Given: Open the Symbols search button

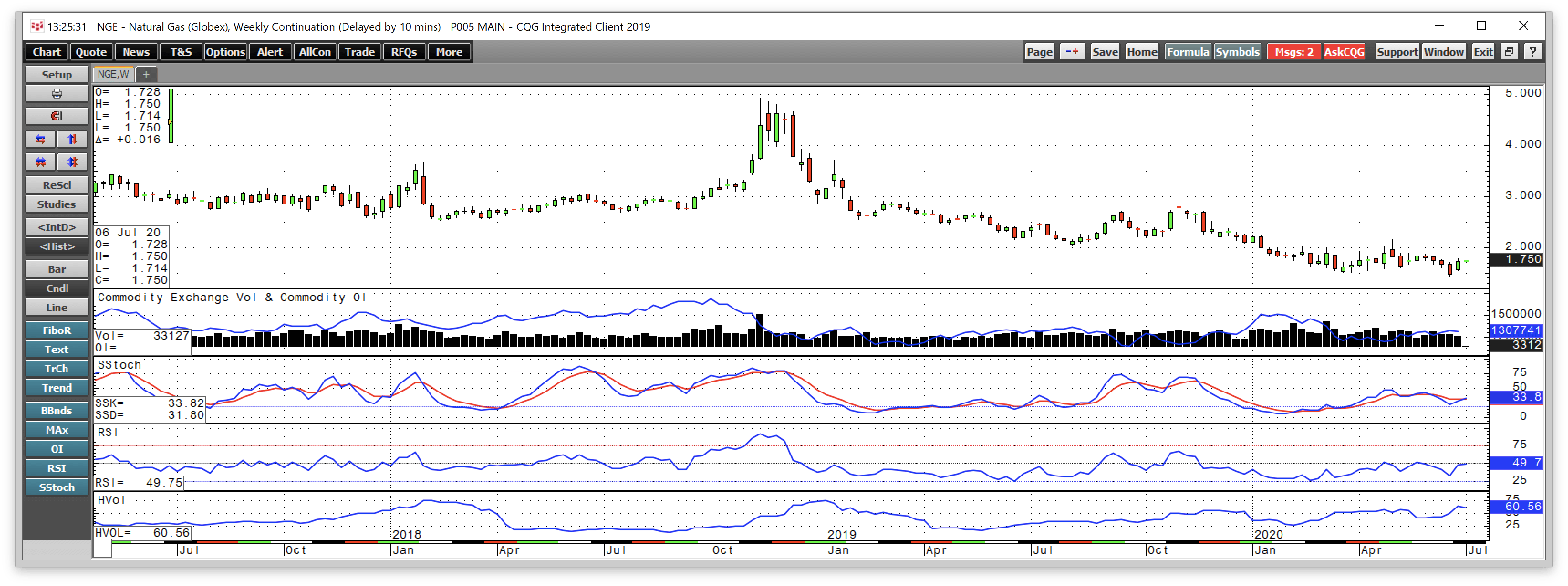Looking at the screenshot, I should [x=1237, y=52].
